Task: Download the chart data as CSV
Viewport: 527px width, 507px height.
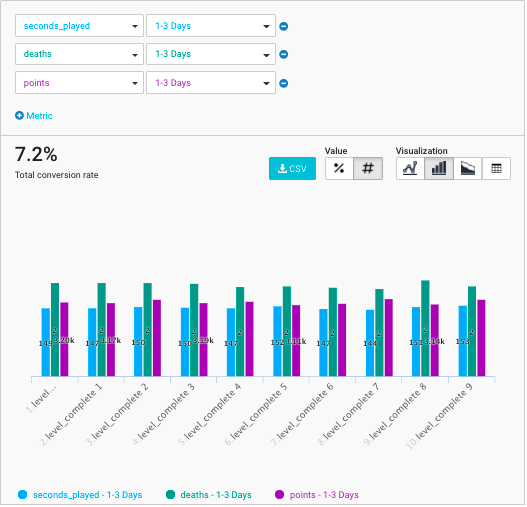Action: [x=293, y=169]
